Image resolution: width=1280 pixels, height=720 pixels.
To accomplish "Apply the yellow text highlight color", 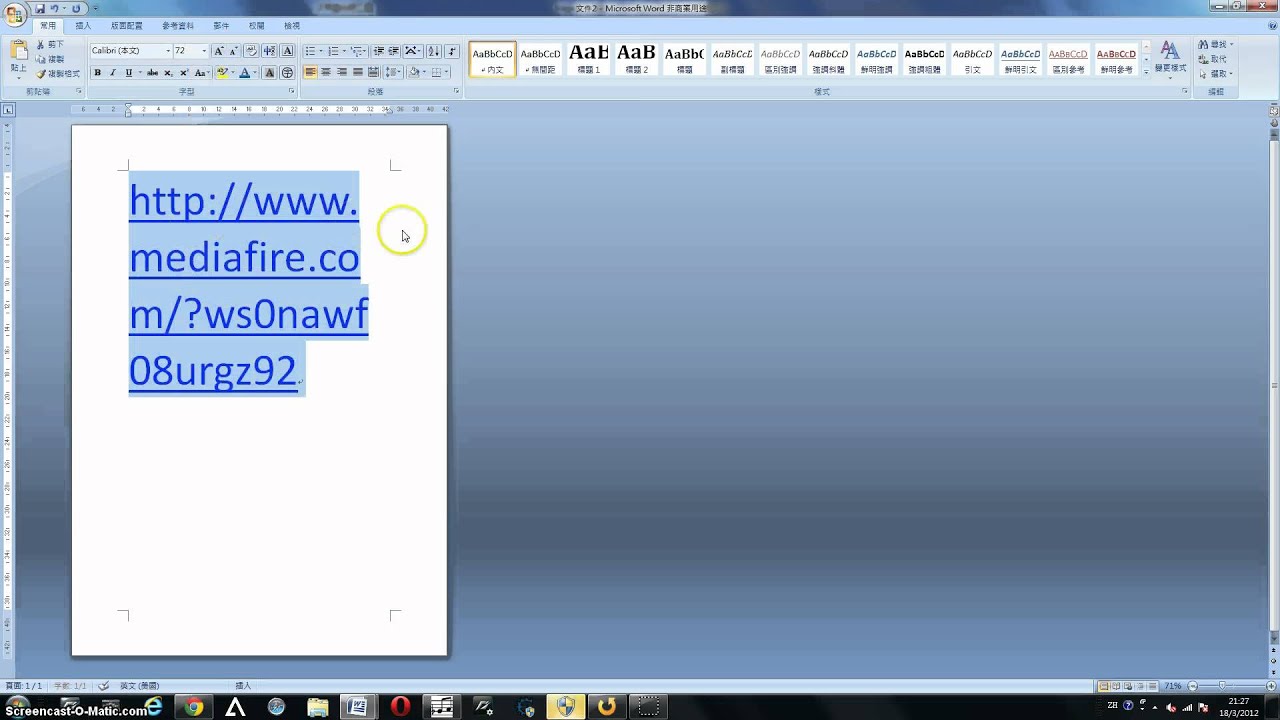I will (x=221, y=73).
